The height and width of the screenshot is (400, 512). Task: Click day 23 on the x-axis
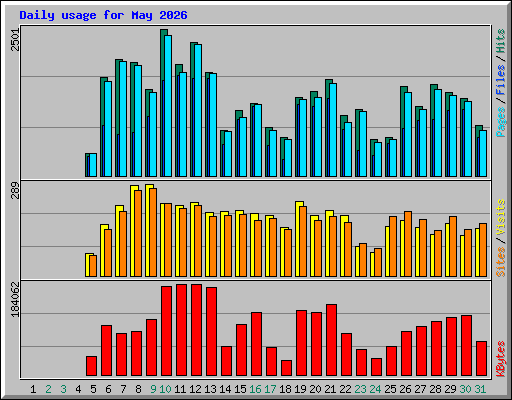[360, 389]
